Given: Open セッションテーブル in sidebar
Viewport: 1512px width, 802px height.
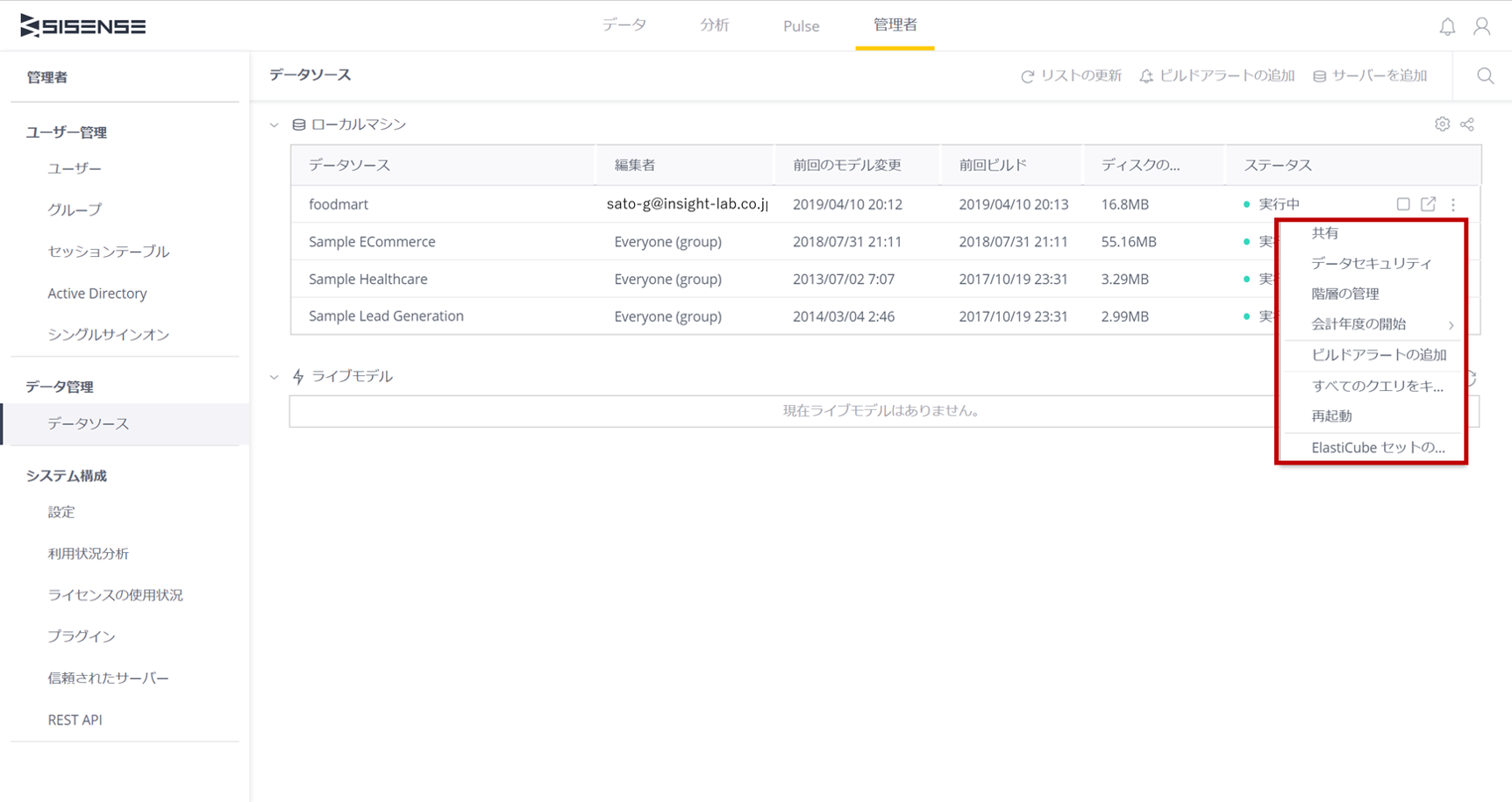Looking at the screenshot, I should click(x=108, y=252).
